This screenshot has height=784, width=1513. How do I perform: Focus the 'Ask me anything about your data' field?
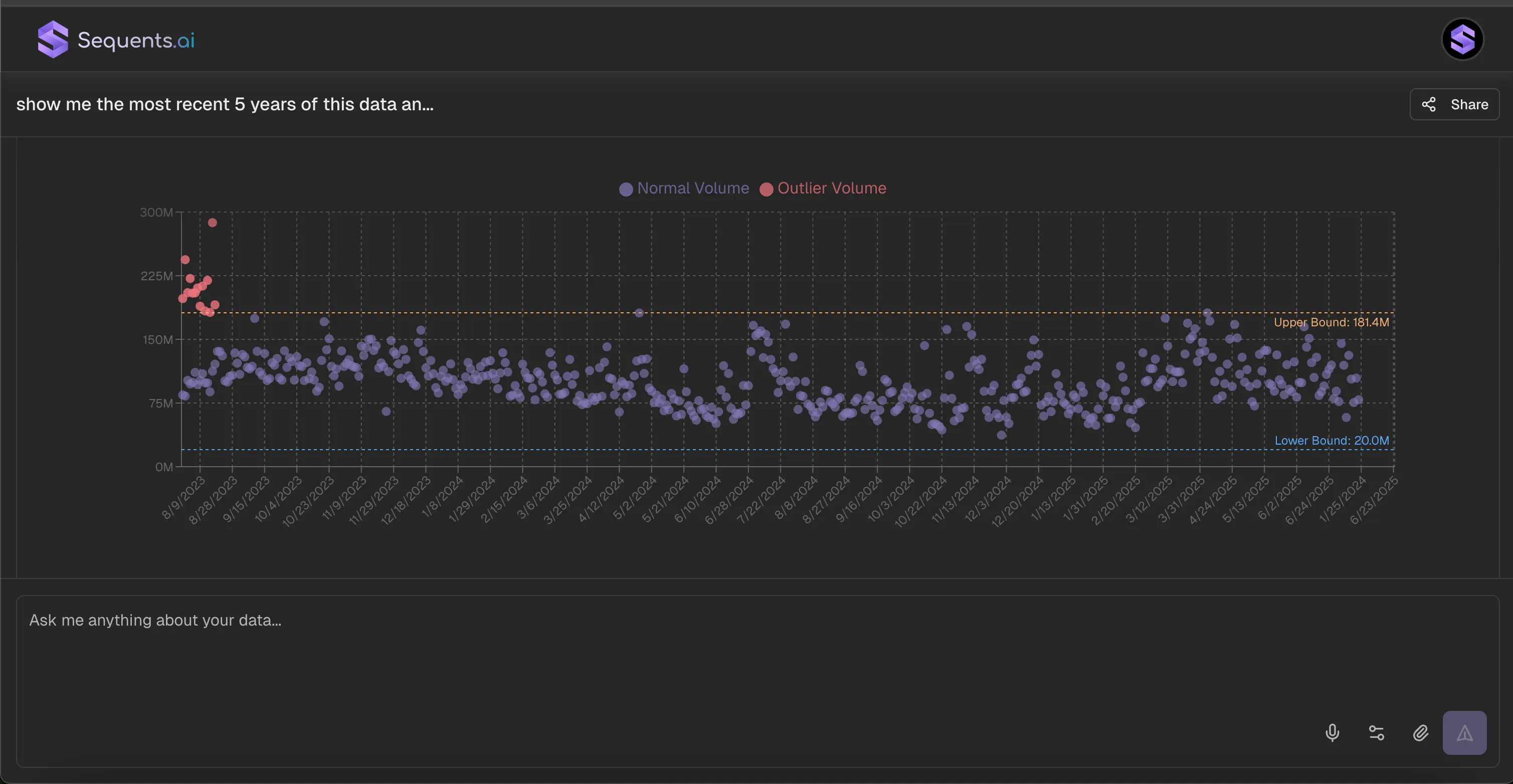[x=758, y=681]
